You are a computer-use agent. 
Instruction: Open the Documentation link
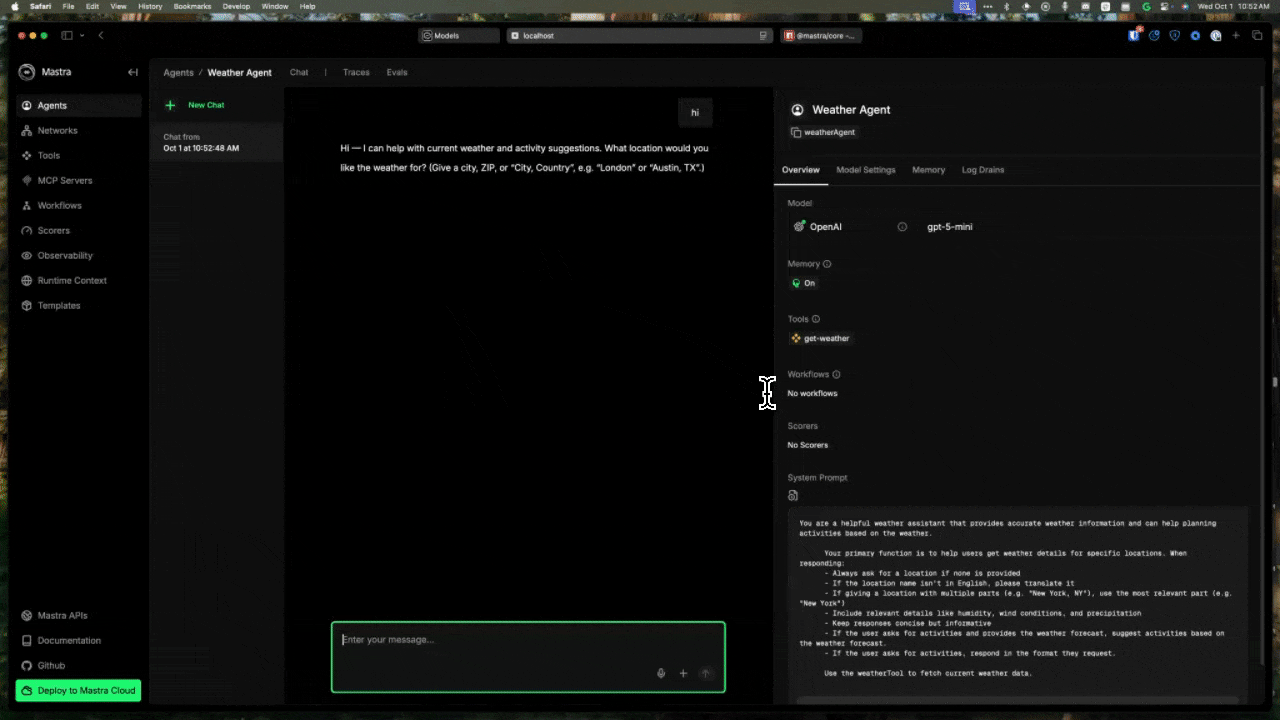[69, 640]
